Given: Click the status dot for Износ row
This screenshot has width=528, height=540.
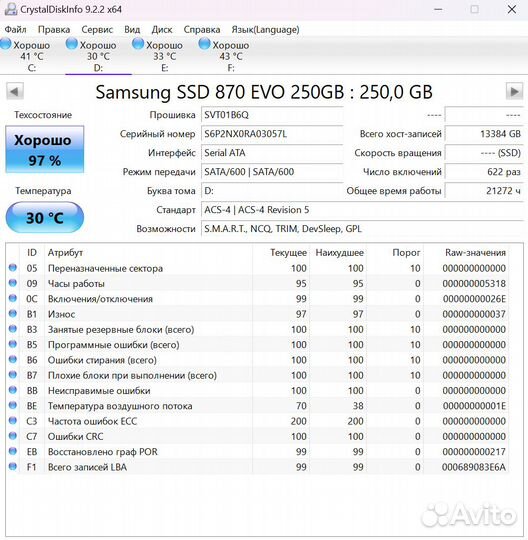Looking at the screenshot, I should [13, 313].
